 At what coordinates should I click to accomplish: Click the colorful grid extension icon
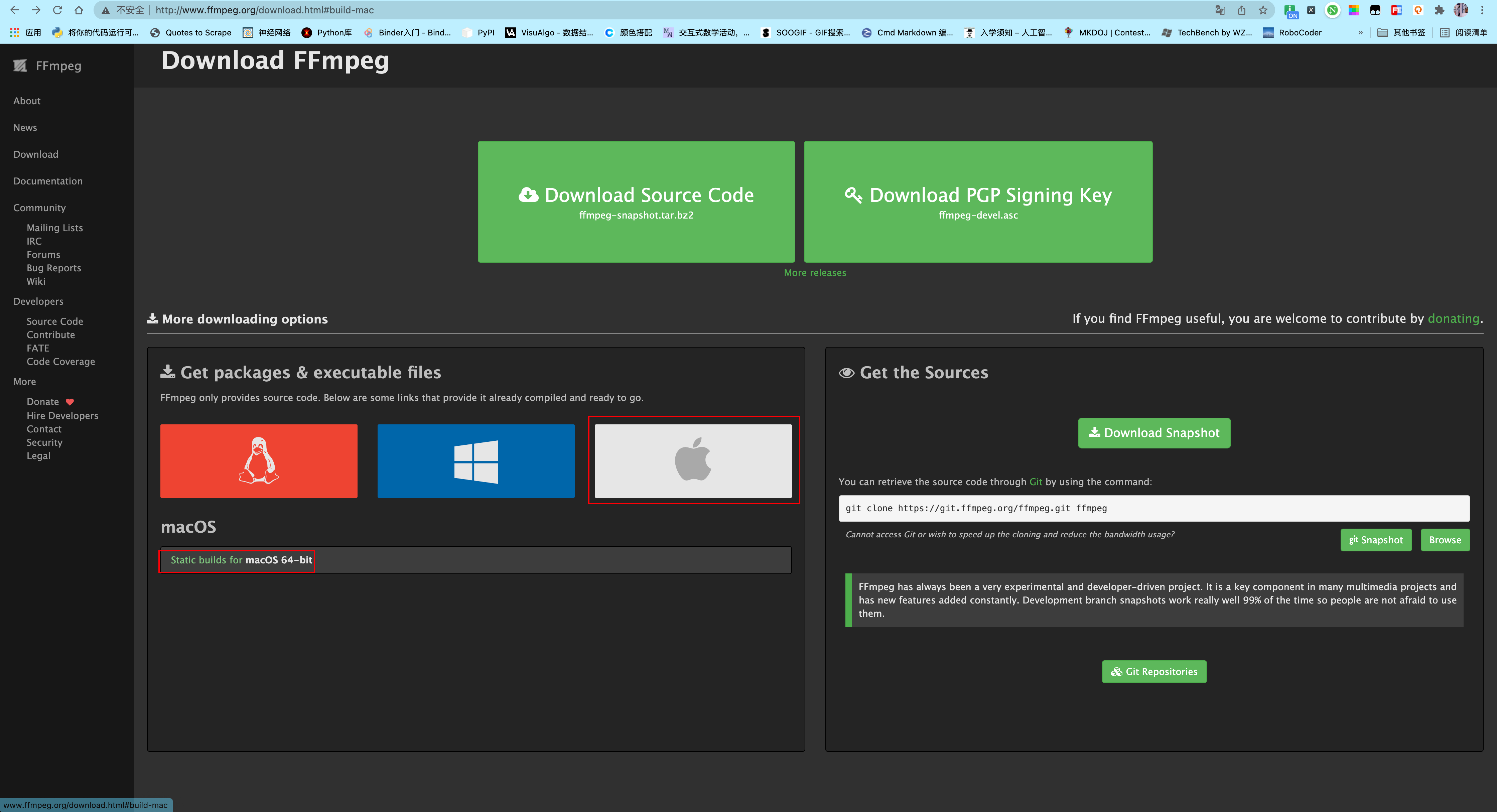1354,10
